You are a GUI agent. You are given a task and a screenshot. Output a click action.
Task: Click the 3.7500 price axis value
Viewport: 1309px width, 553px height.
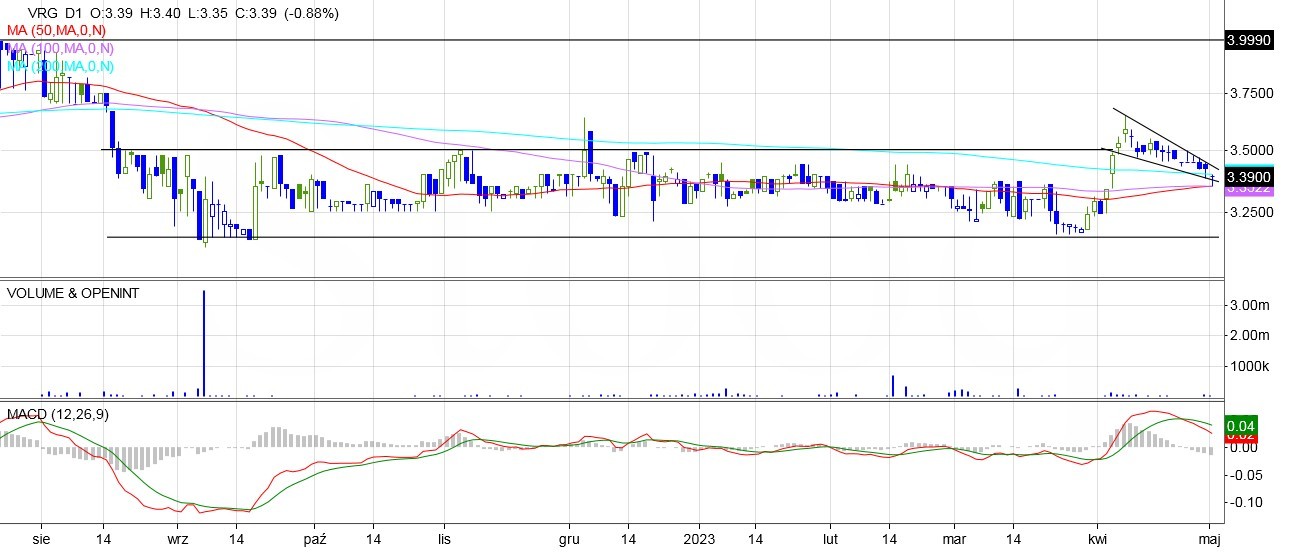[1249, 93]
